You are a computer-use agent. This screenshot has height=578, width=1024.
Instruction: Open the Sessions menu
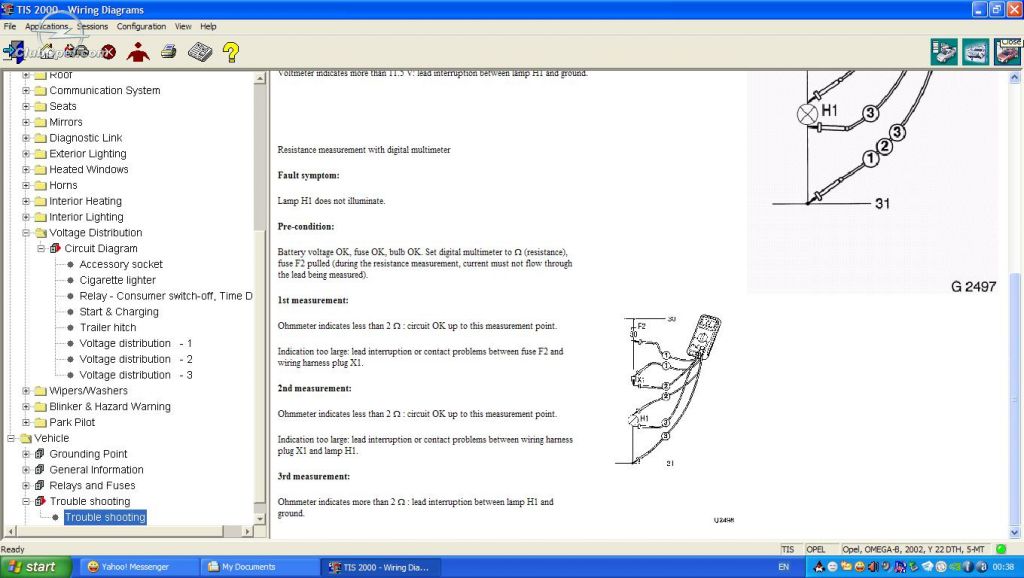(x=93, y=26)
